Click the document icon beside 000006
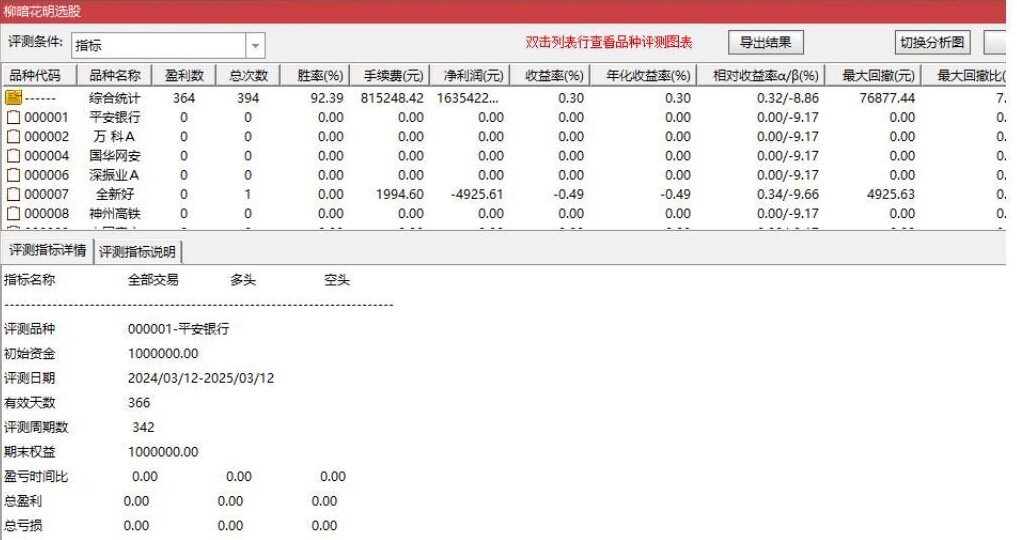 coord(13,175)
